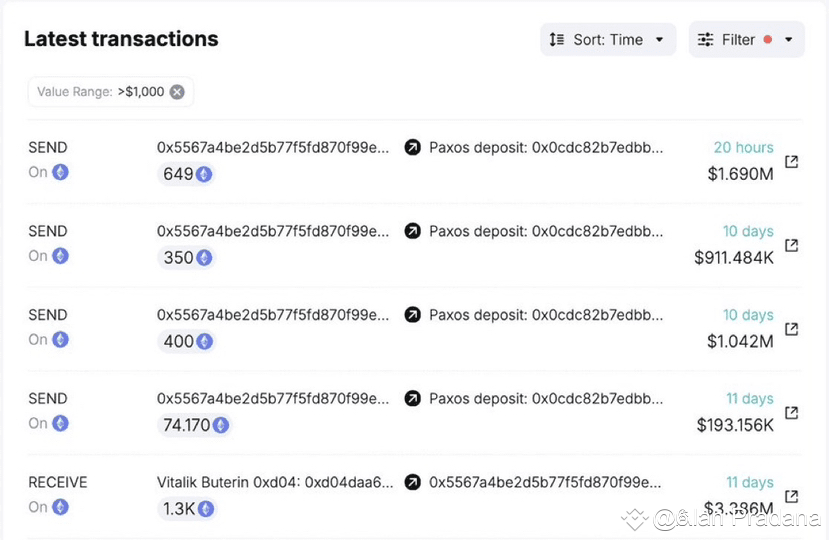Viewport: 829px width, 540px height.
Task: Click the recipient address in the RECEIVE row
Action: (x=545, y=482)
